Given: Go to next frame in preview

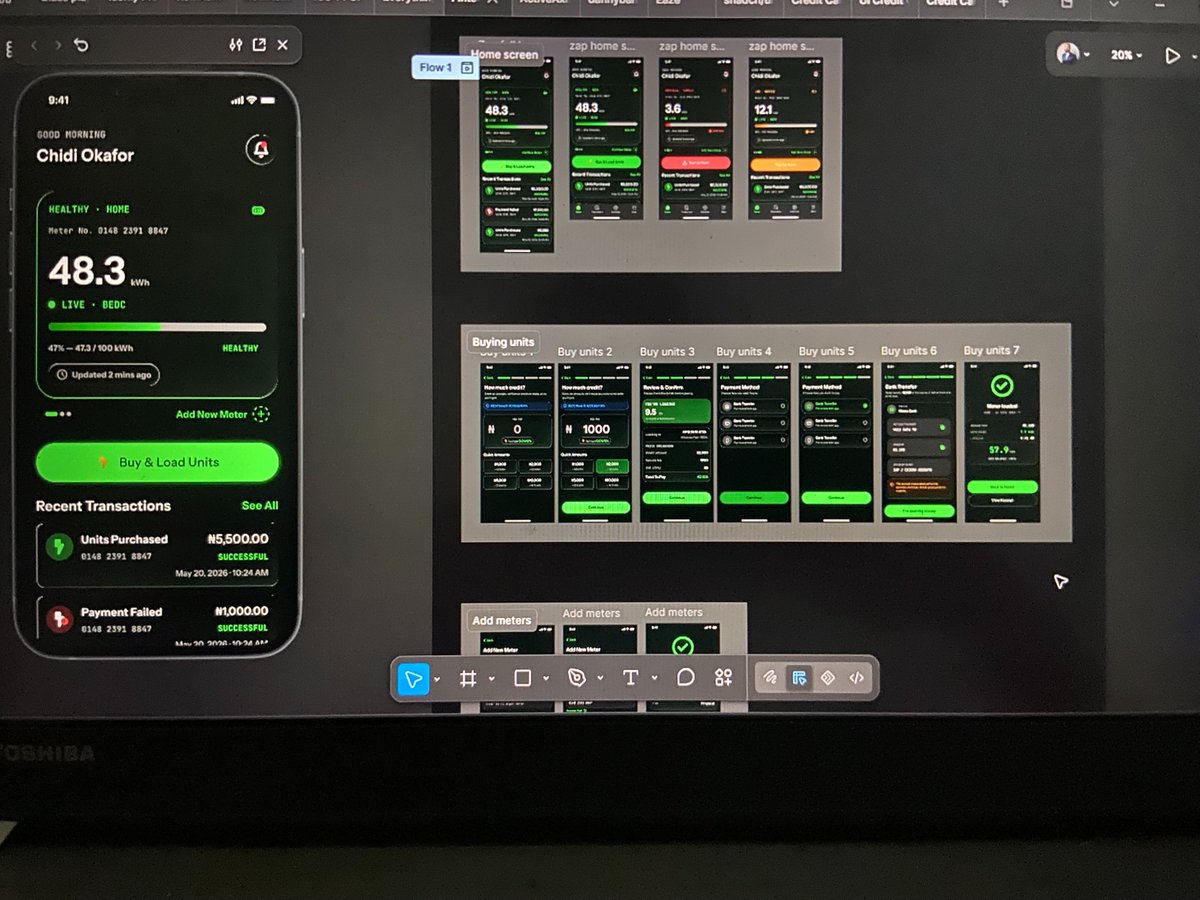Looking at the screenshot, I should point(57,45).
